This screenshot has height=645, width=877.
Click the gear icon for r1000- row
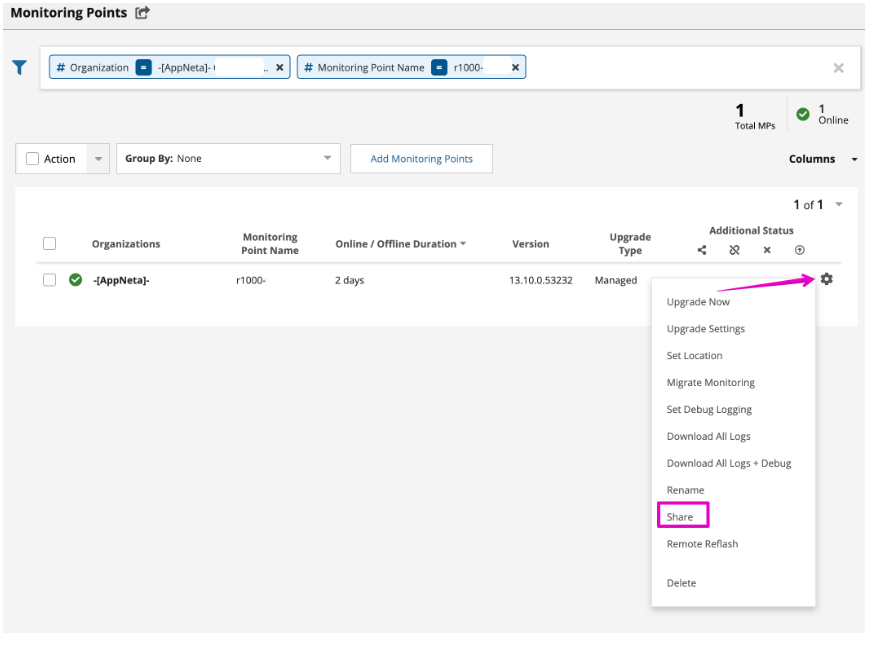point(826,279)
